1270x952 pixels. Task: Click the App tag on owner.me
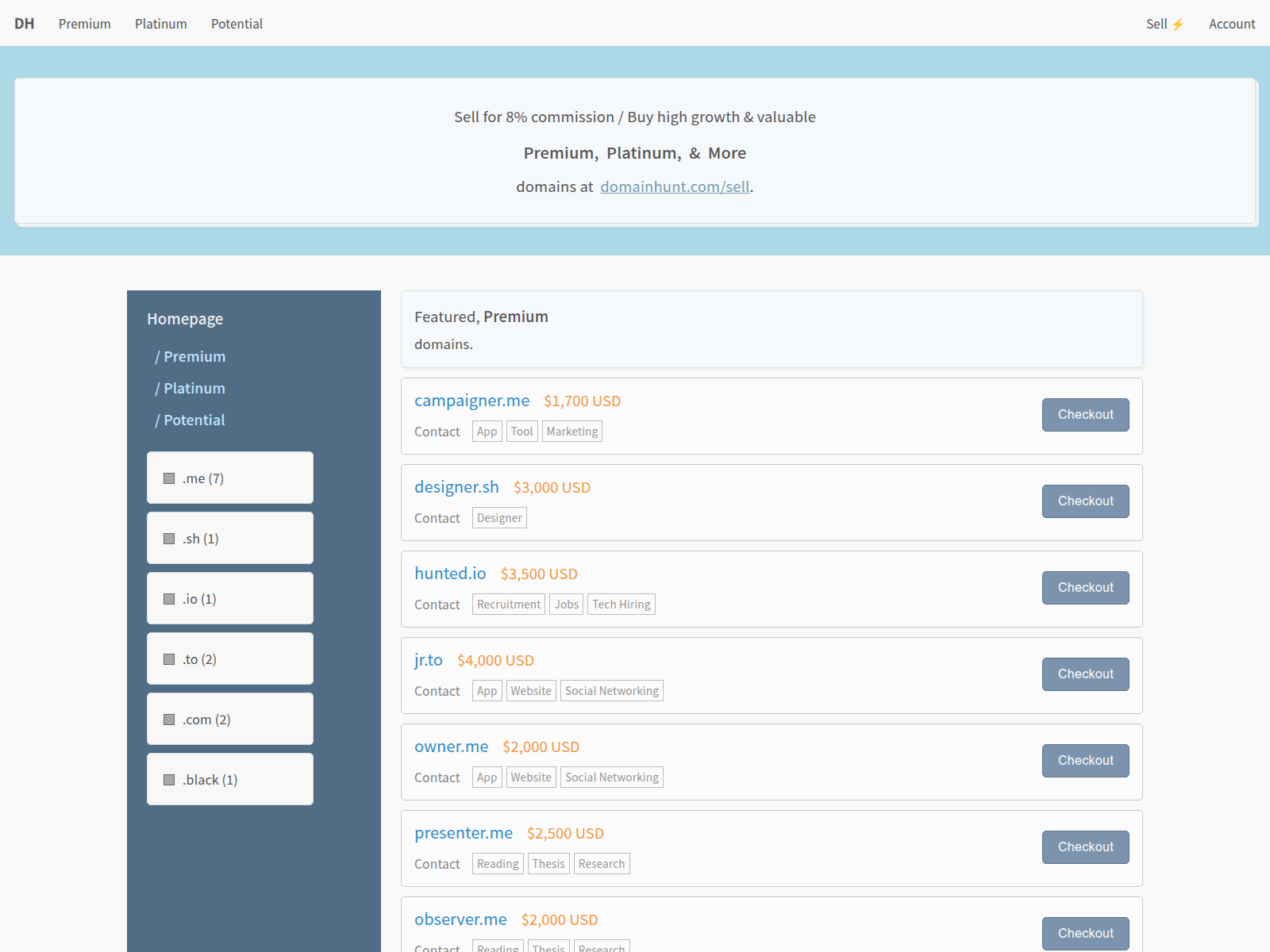click(x=487, y=777)
